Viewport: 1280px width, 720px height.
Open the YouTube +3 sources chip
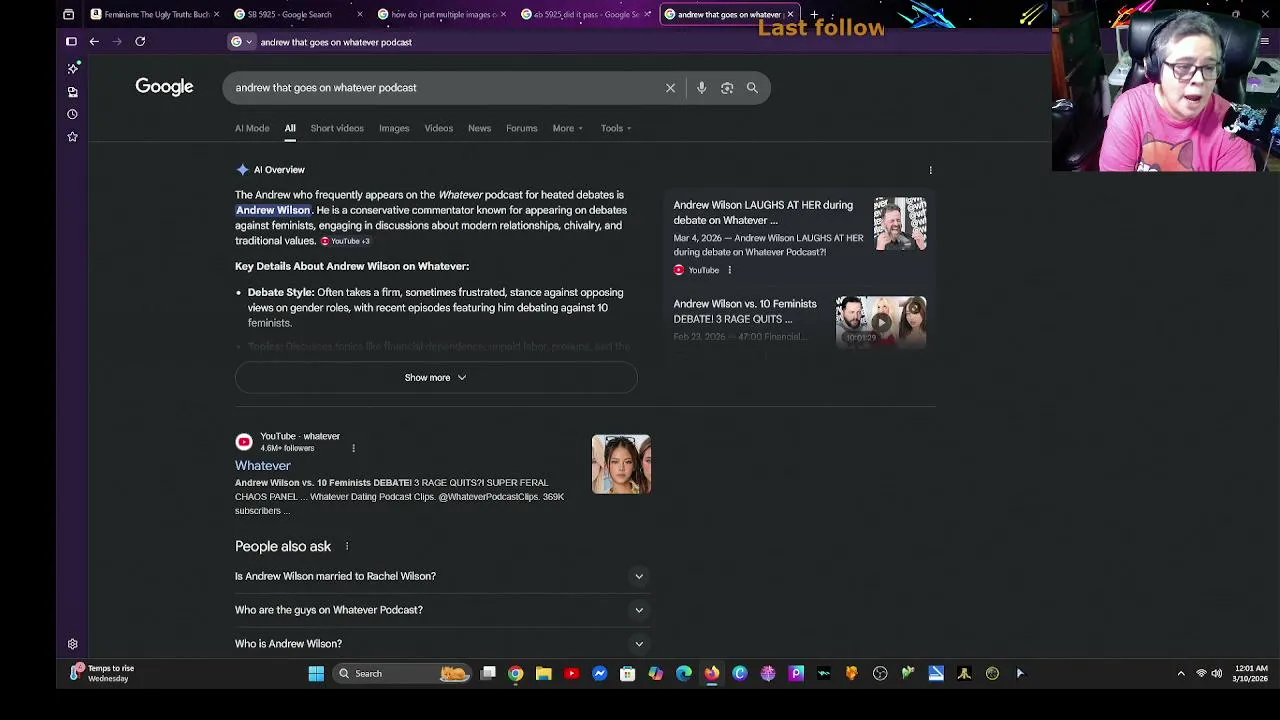pos(345,241)
